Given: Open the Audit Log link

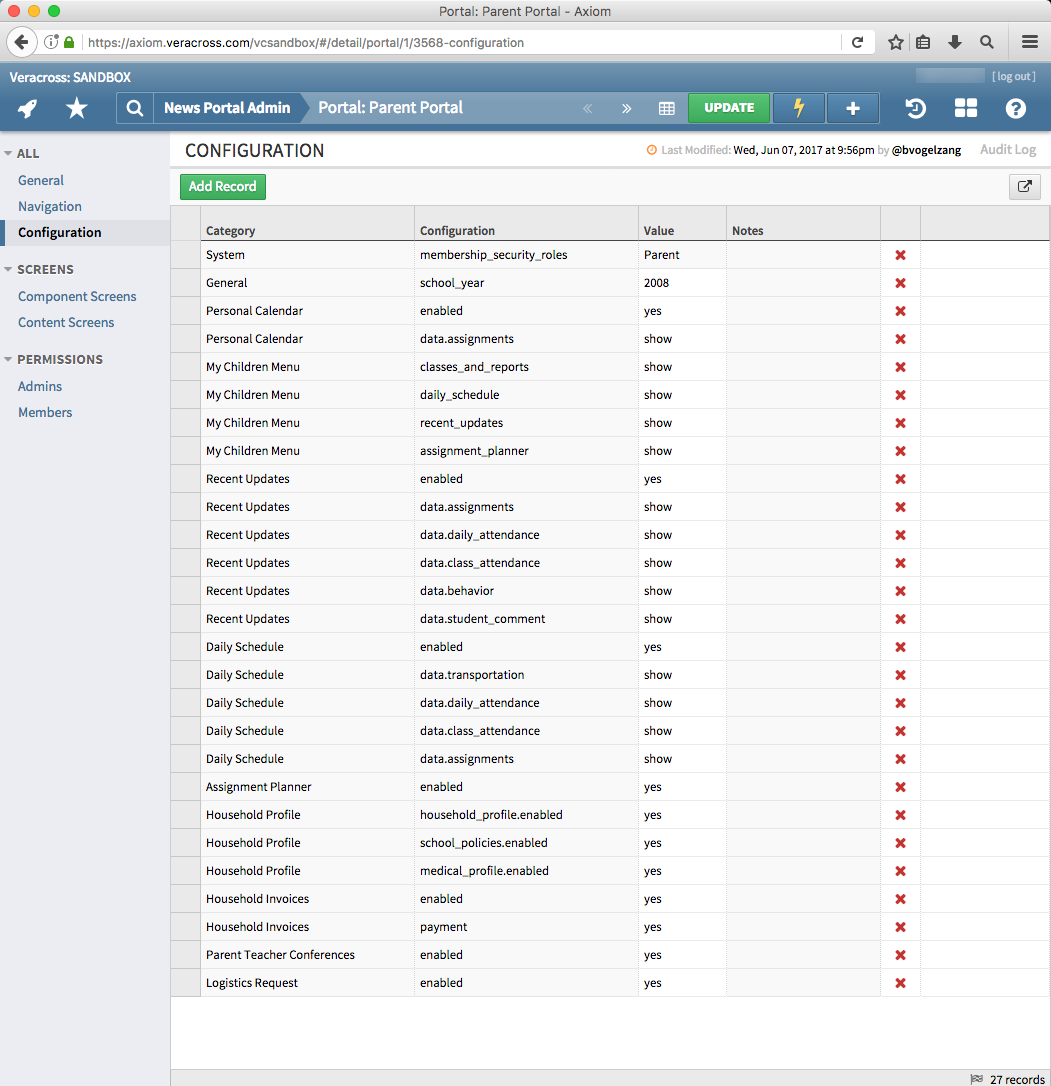Looking at the screenshot, I should [1007, 149].
